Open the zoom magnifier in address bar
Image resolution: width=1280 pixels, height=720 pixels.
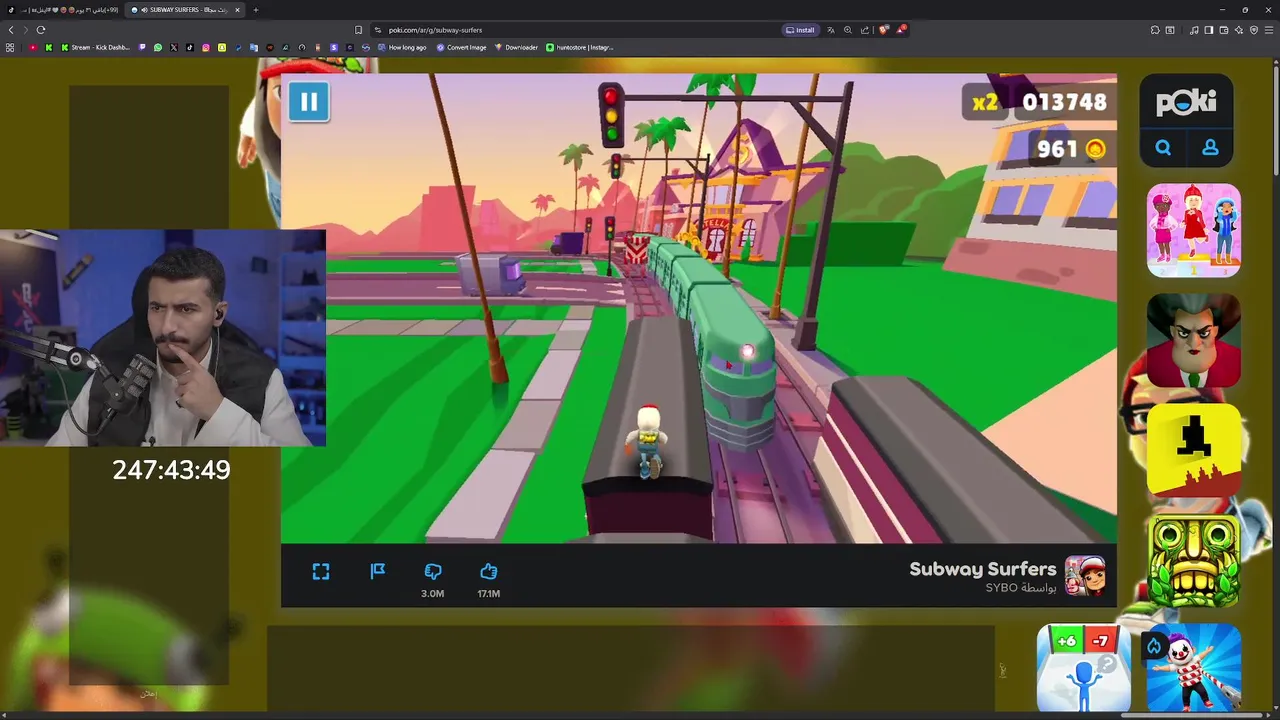point(848,30)
